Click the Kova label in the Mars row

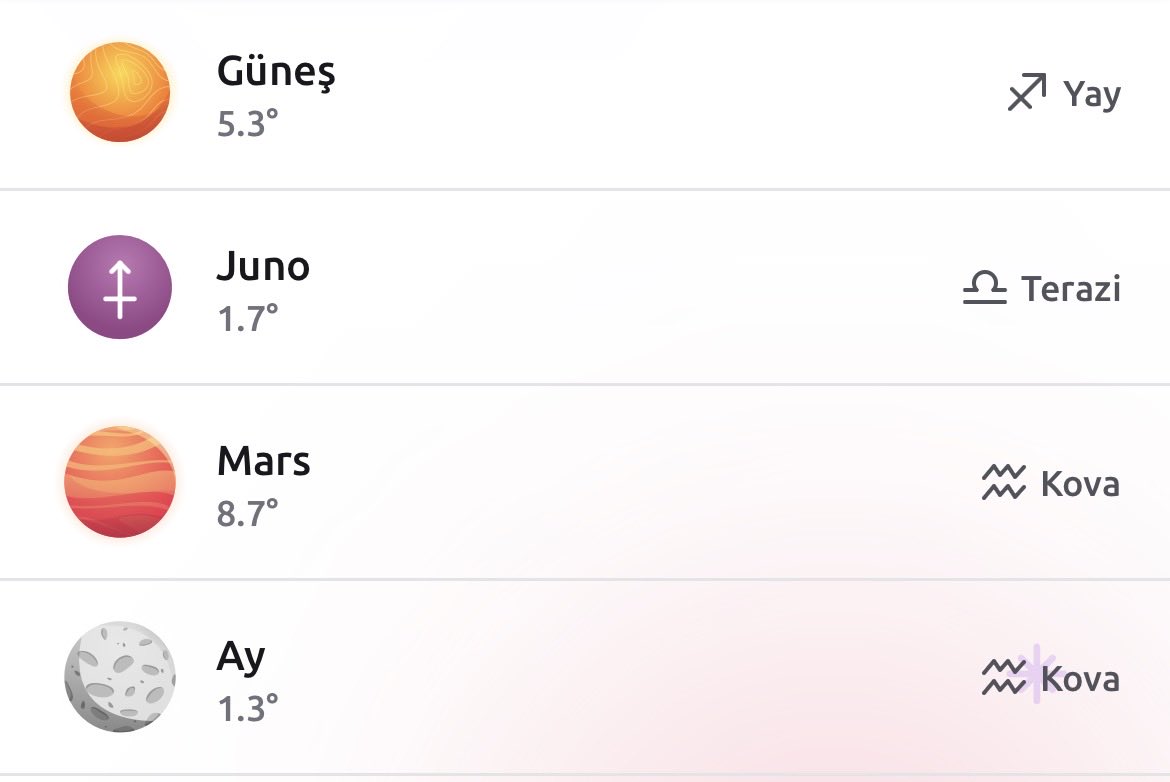coord(1080,484)
